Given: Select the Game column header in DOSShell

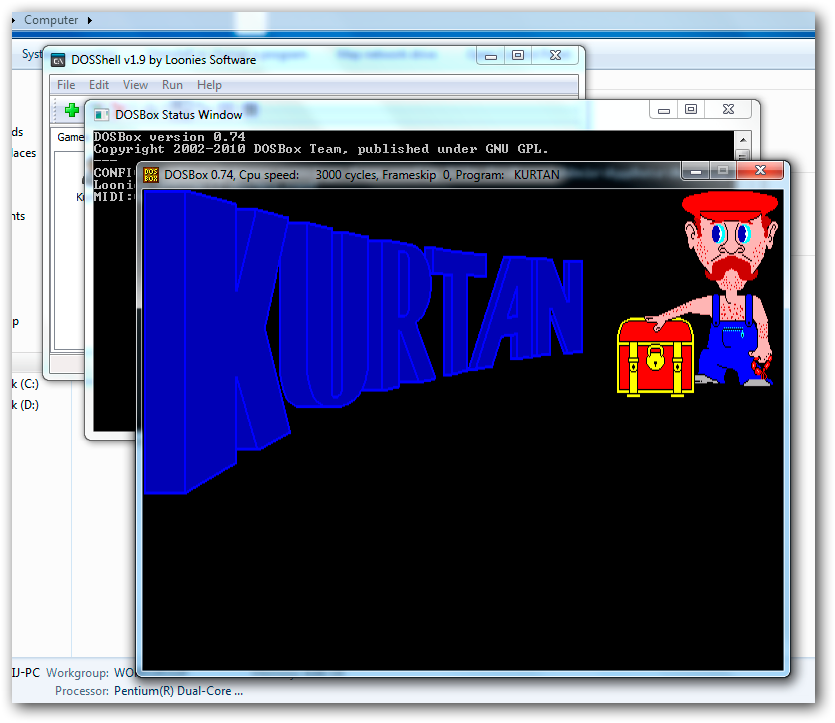Looking at the screenshot, I should point(70,137).
